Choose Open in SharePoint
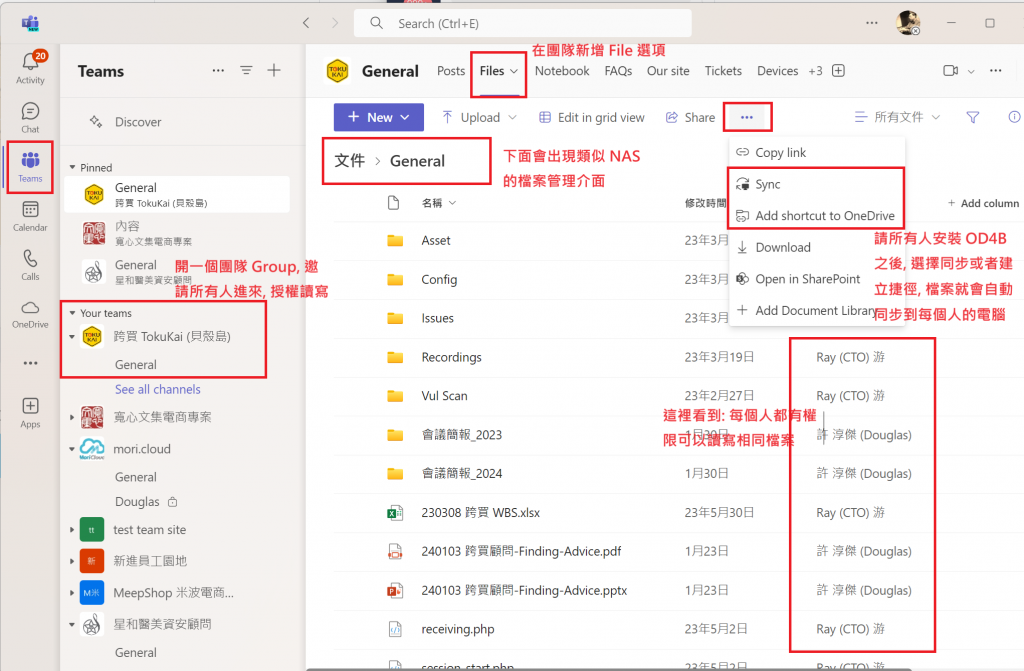Viewport: 1024px width, 671px height. [817, 279]
